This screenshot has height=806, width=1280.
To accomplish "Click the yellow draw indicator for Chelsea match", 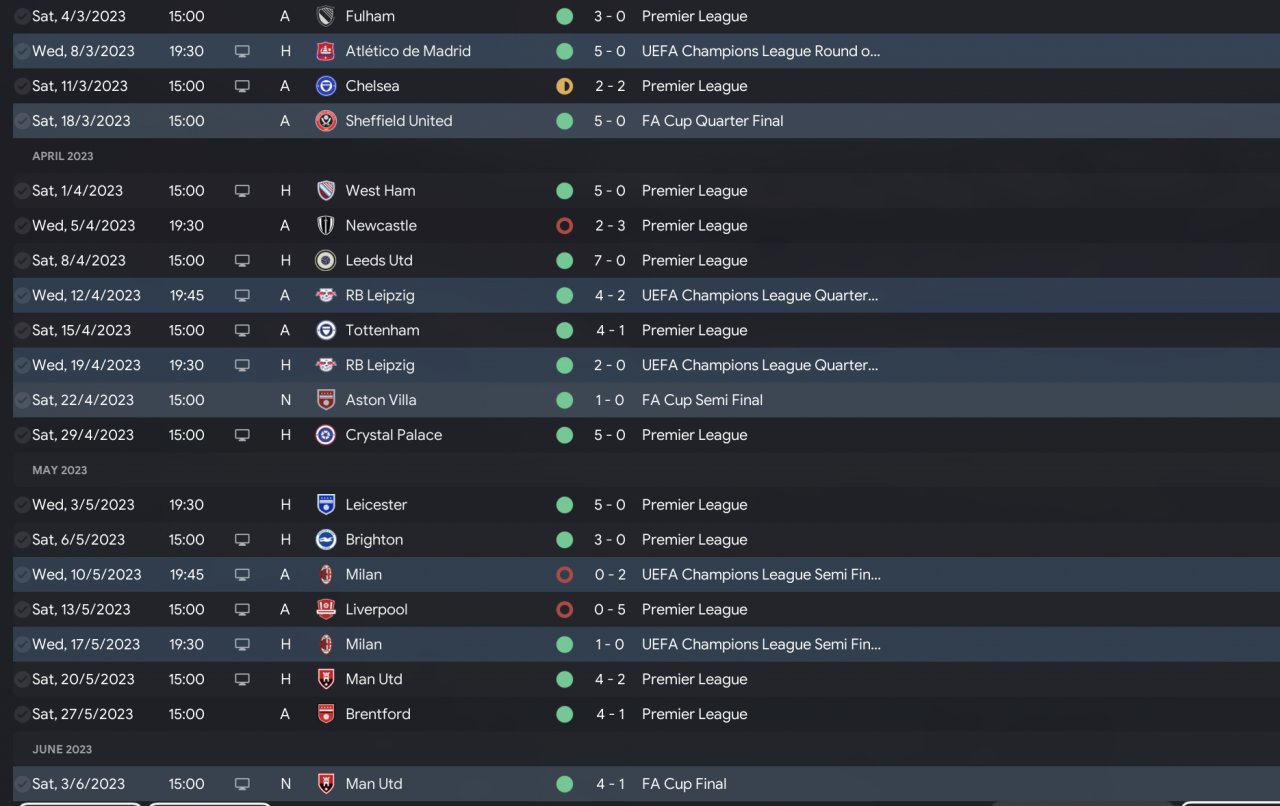I will tap(564, 86).
